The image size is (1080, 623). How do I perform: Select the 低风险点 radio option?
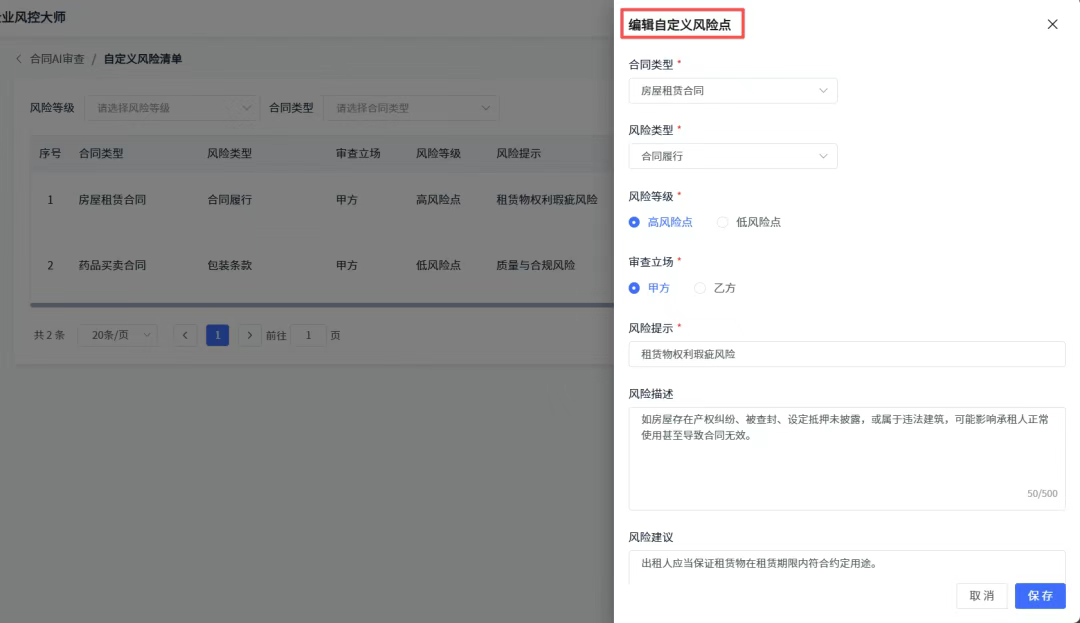coord(723,222)
